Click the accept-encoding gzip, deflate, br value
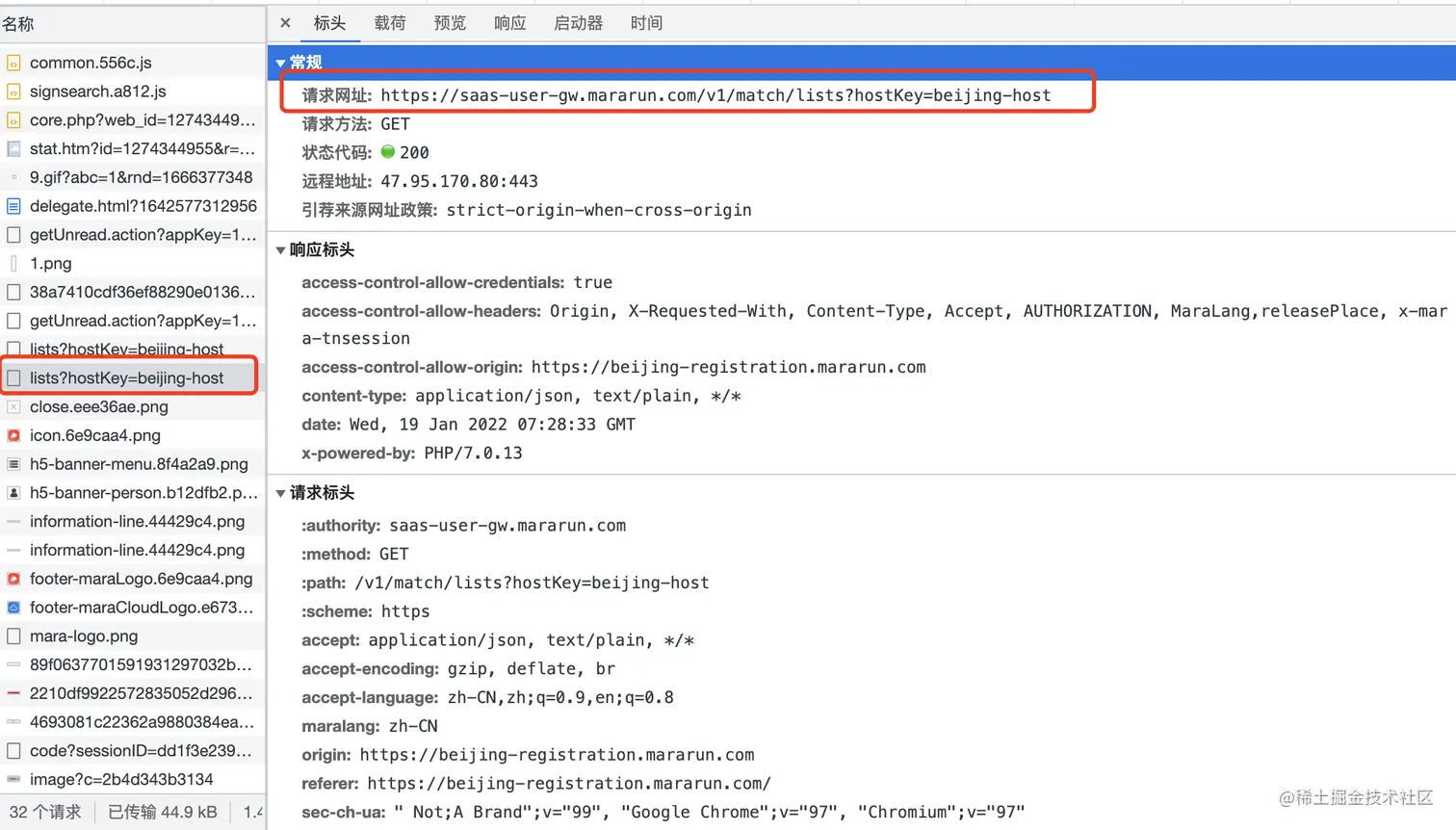Screen dimensions: 1456x830 tap(532, 669)
